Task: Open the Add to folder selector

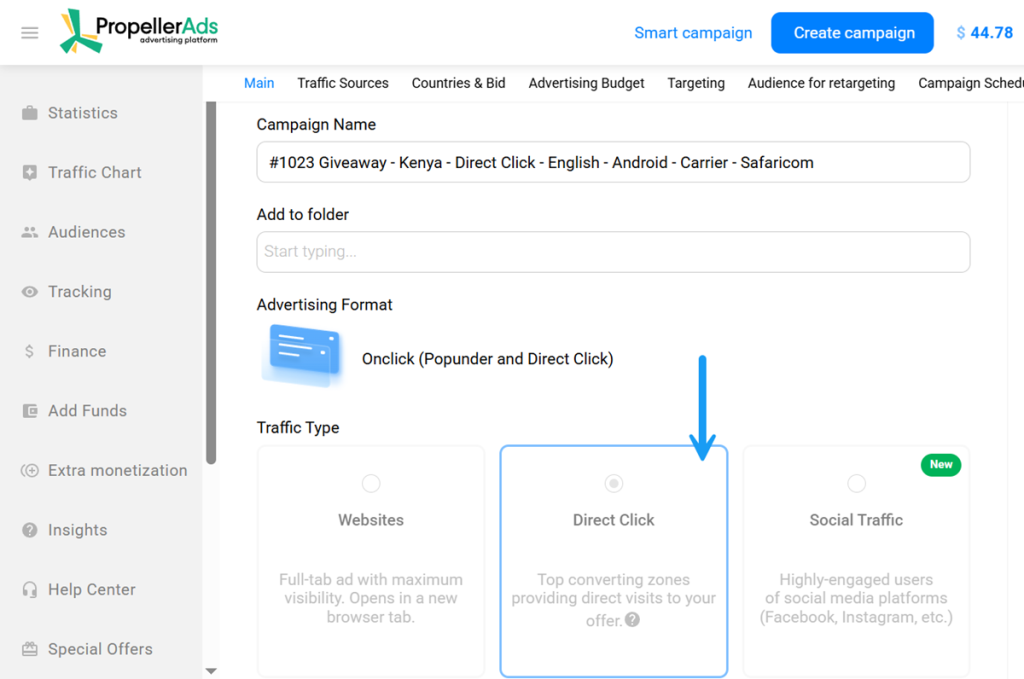Action: coord(613,252)
